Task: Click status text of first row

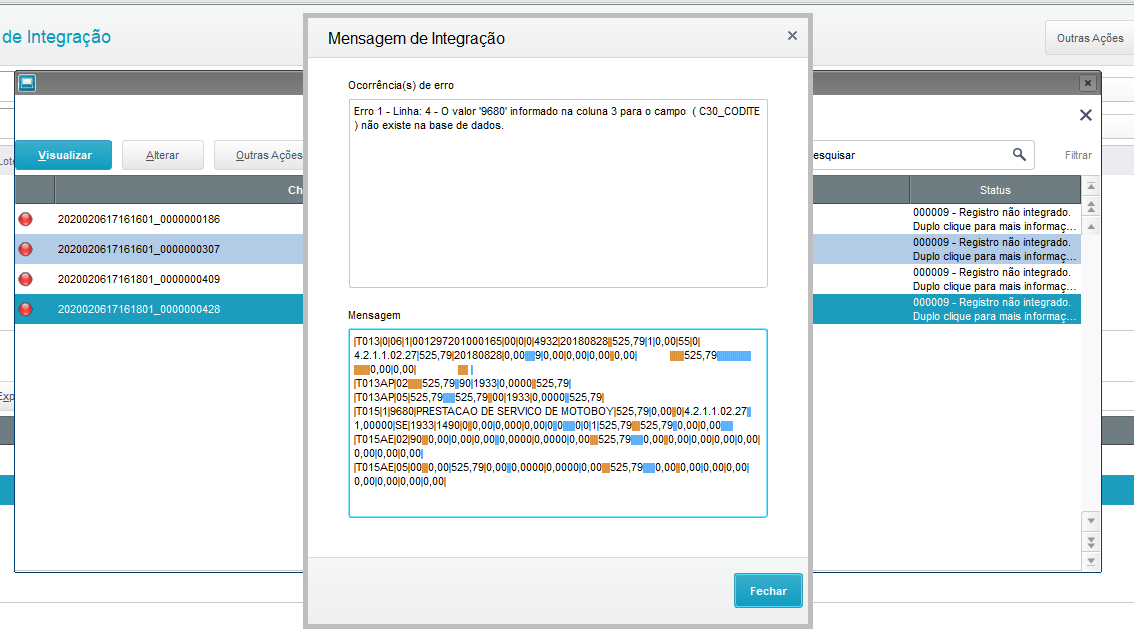Action: pos(994,219)
